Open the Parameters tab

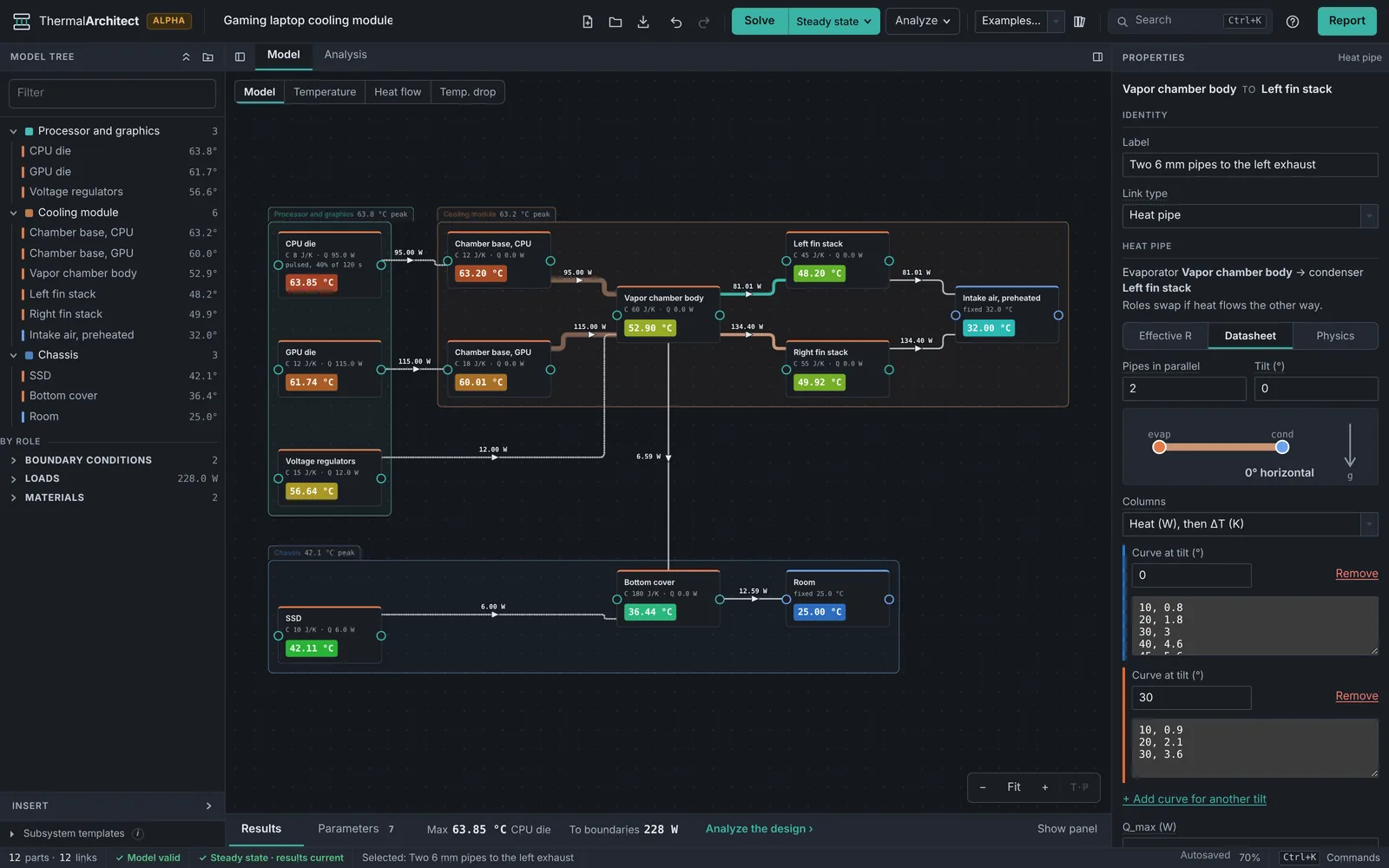356,829
